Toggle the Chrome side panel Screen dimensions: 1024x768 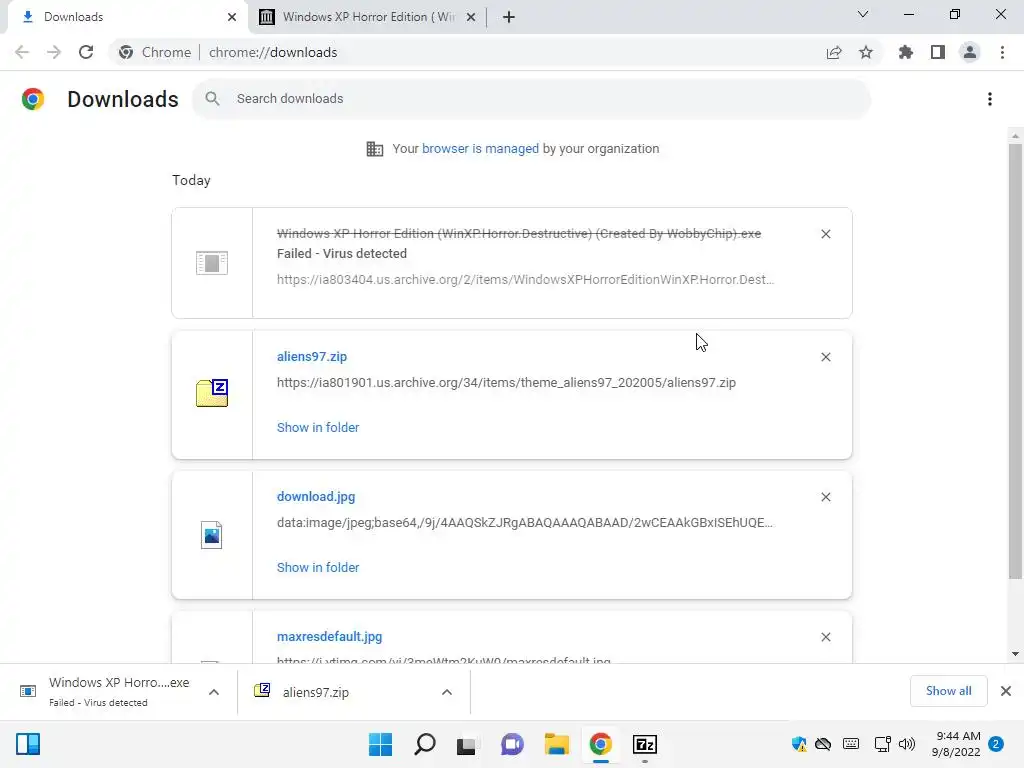pyautogui.click(x=938, y=52)
